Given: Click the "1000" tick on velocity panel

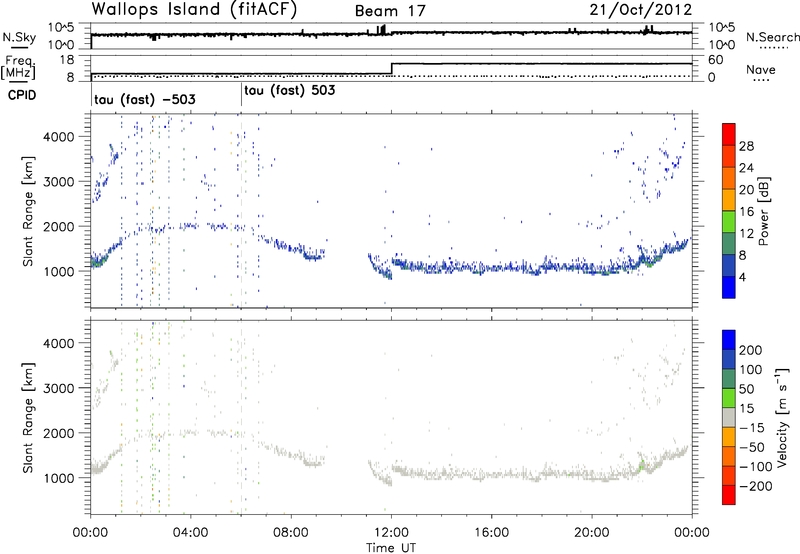Looking at the screenshot, I should [58, 478].
